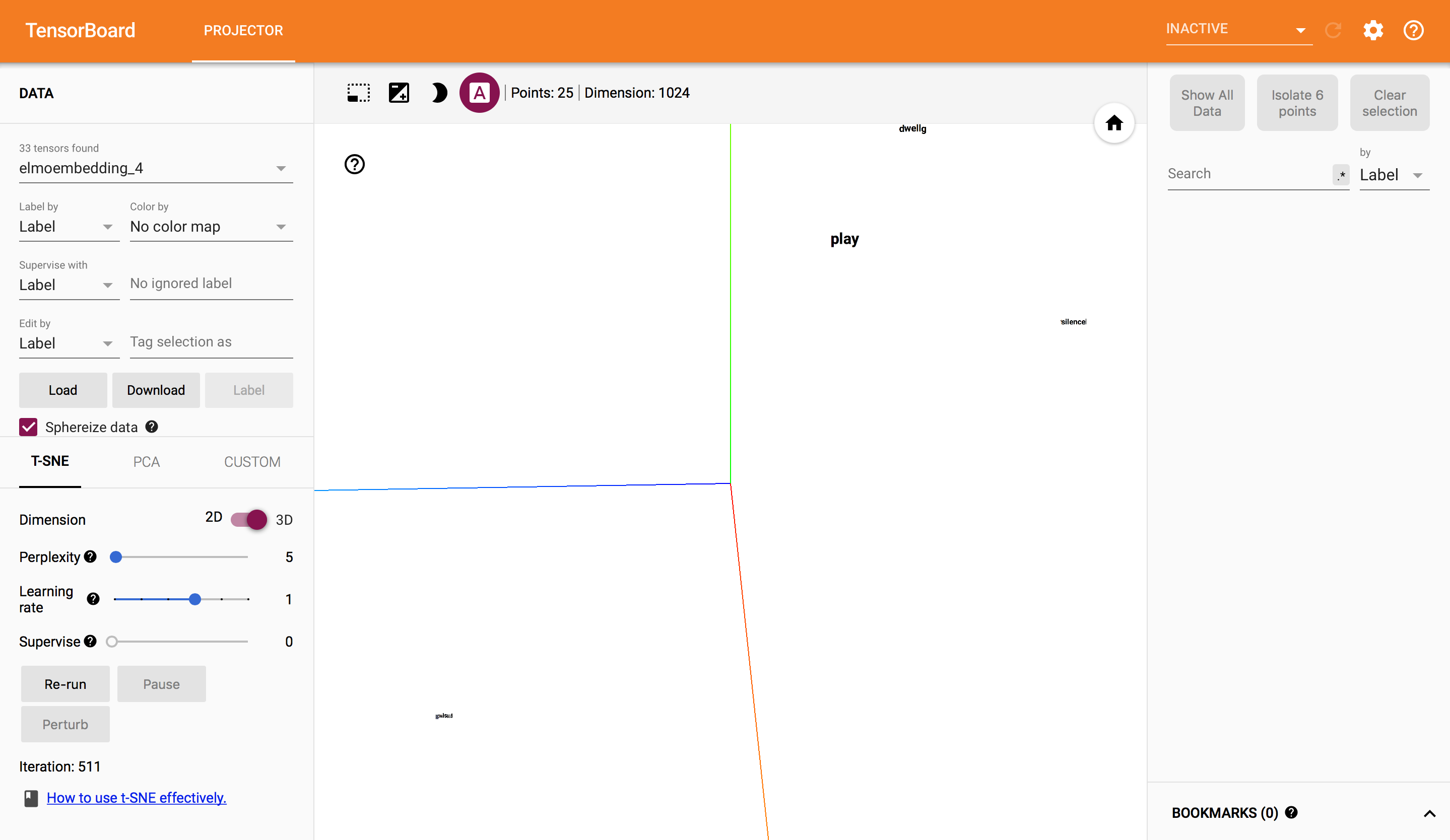Open the CUSTOM projection tab
The height and width of the screenshot is (840, 1450).
pos(252,462)
